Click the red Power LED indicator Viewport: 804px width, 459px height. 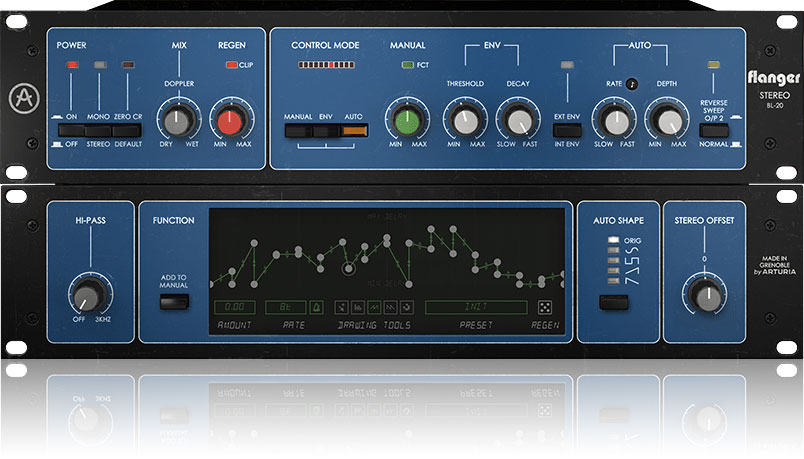(72, 65)
